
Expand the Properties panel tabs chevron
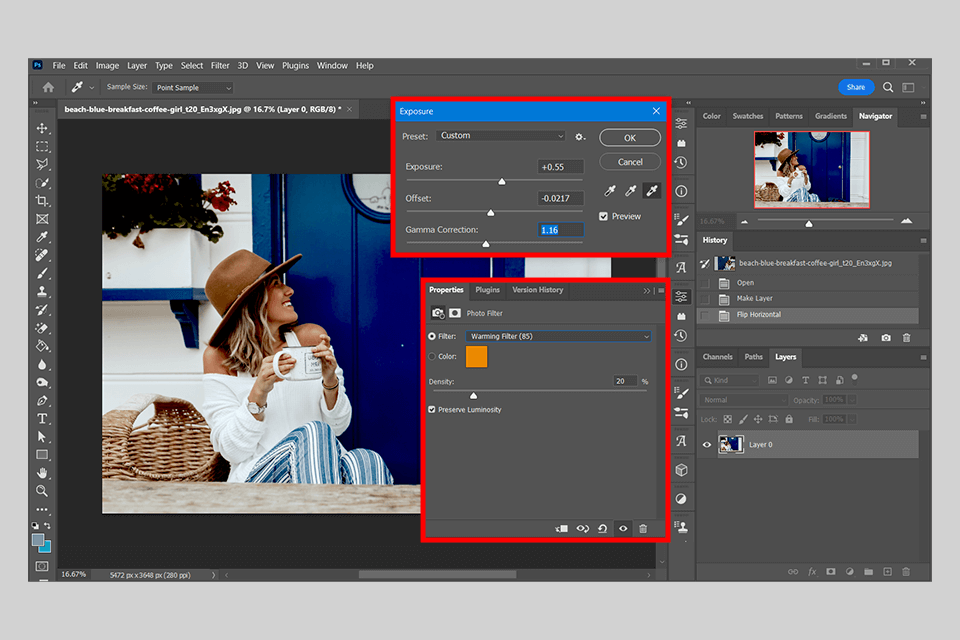click(x=647, y=290)
